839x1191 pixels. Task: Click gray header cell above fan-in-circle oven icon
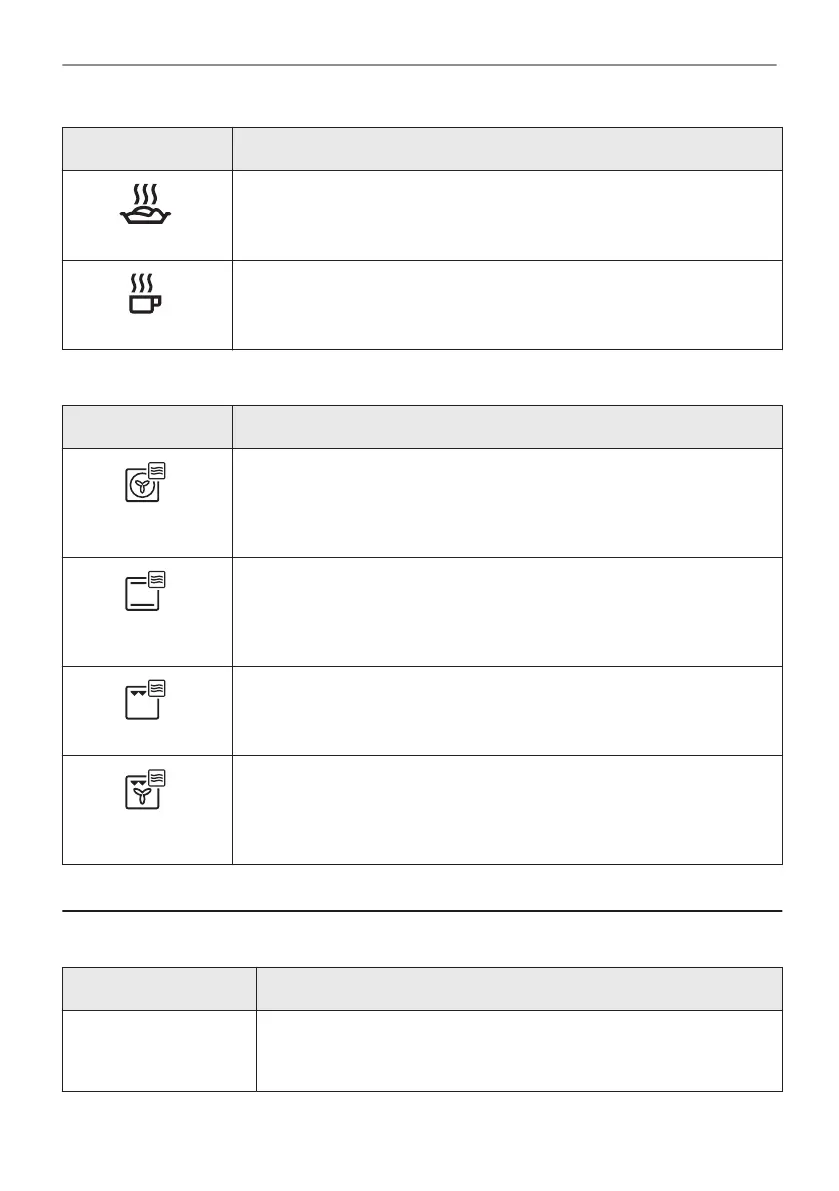click(x=147, y=427)
